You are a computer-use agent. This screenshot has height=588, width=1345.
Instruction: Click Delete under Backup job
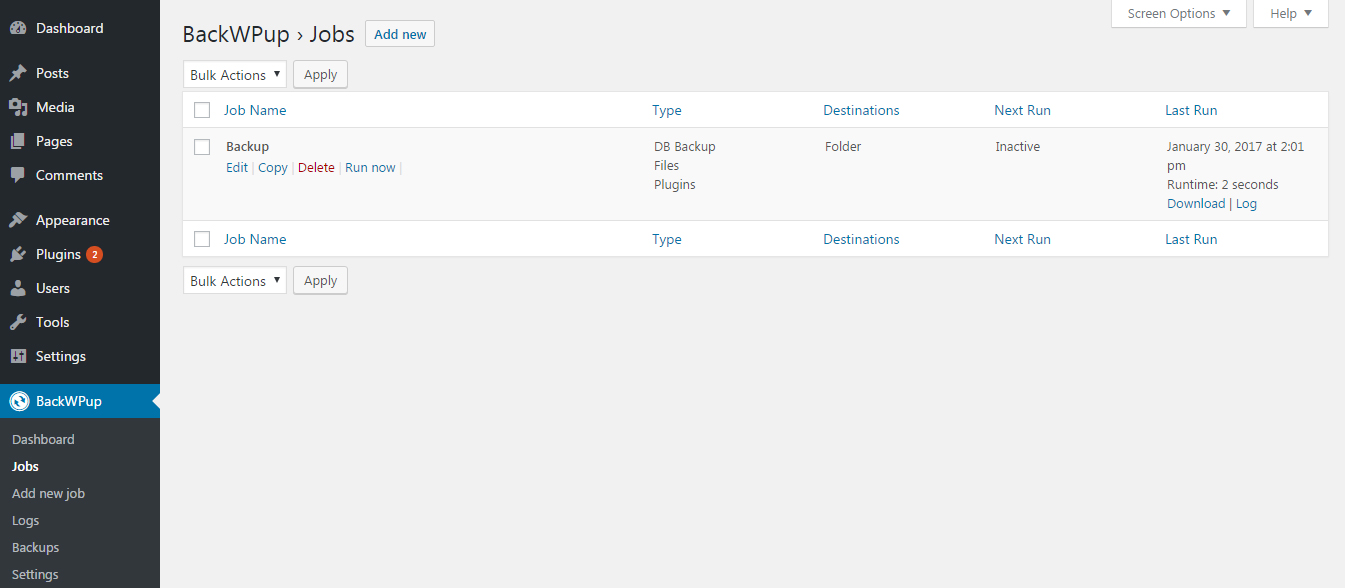pos(316,168)
